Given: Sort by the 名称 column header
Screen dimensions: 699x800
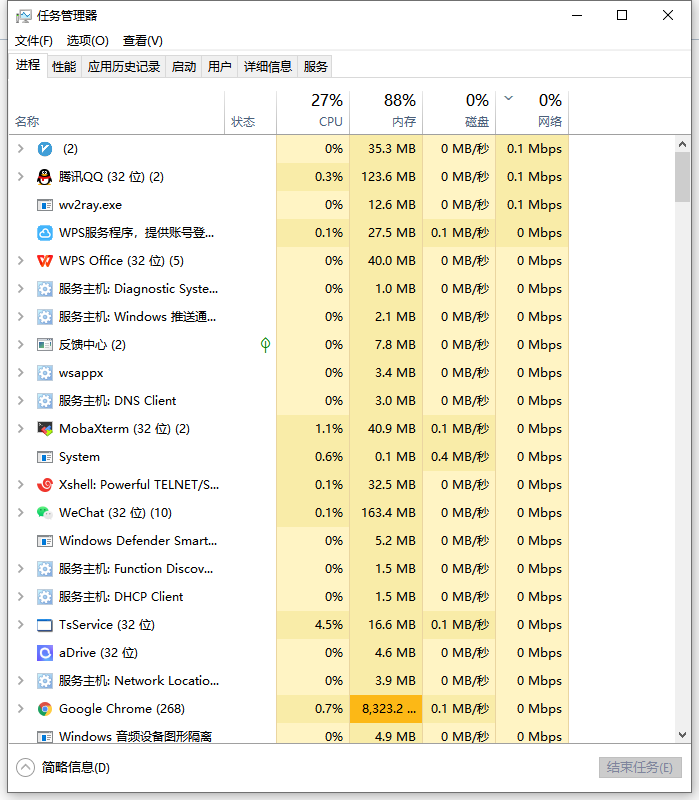Looking at the screenshot, I should point(116,112).
